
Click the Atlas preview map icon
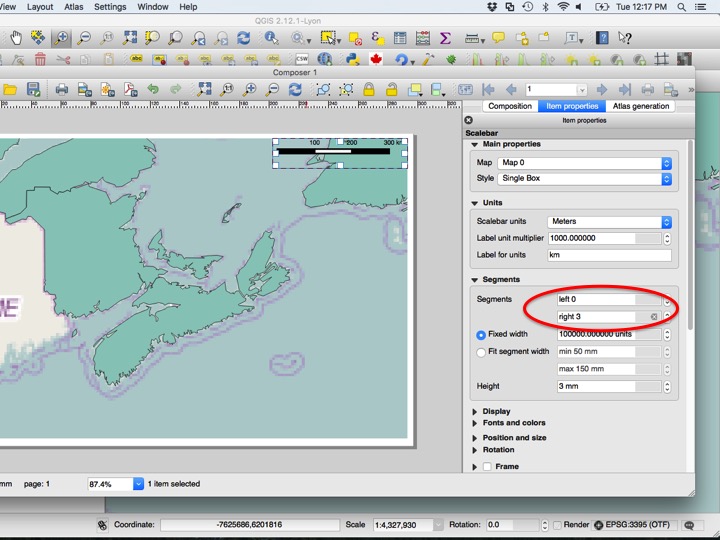pos(465,89)
